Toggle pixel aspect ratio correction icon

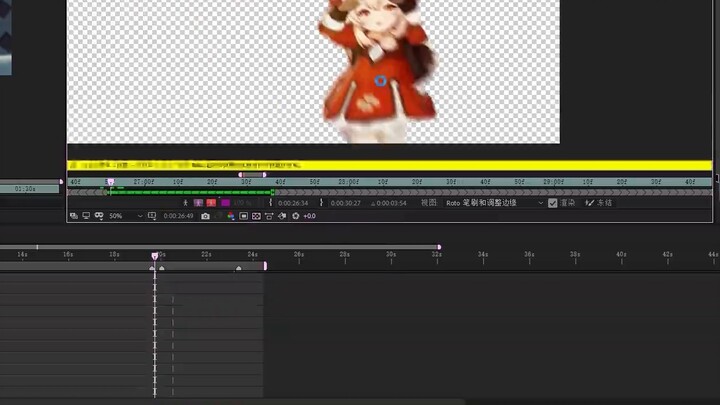click(269, 216)
